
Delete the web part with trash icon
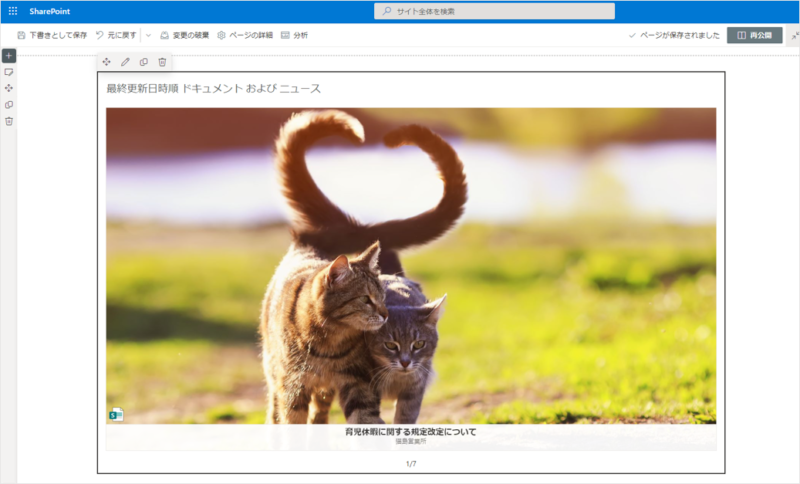162,62
